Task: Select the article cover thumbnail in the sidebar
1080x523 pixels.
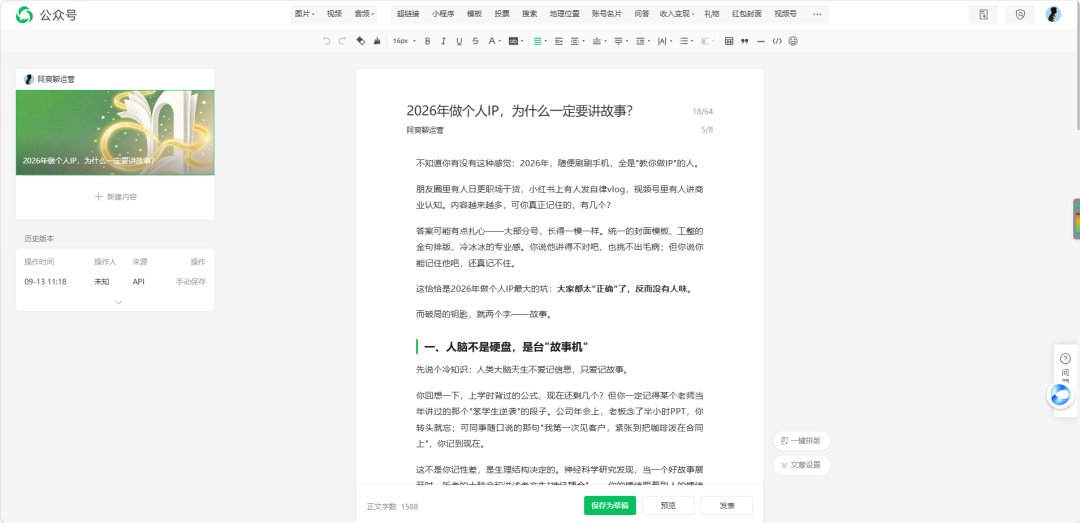Action: click(115, 132)
